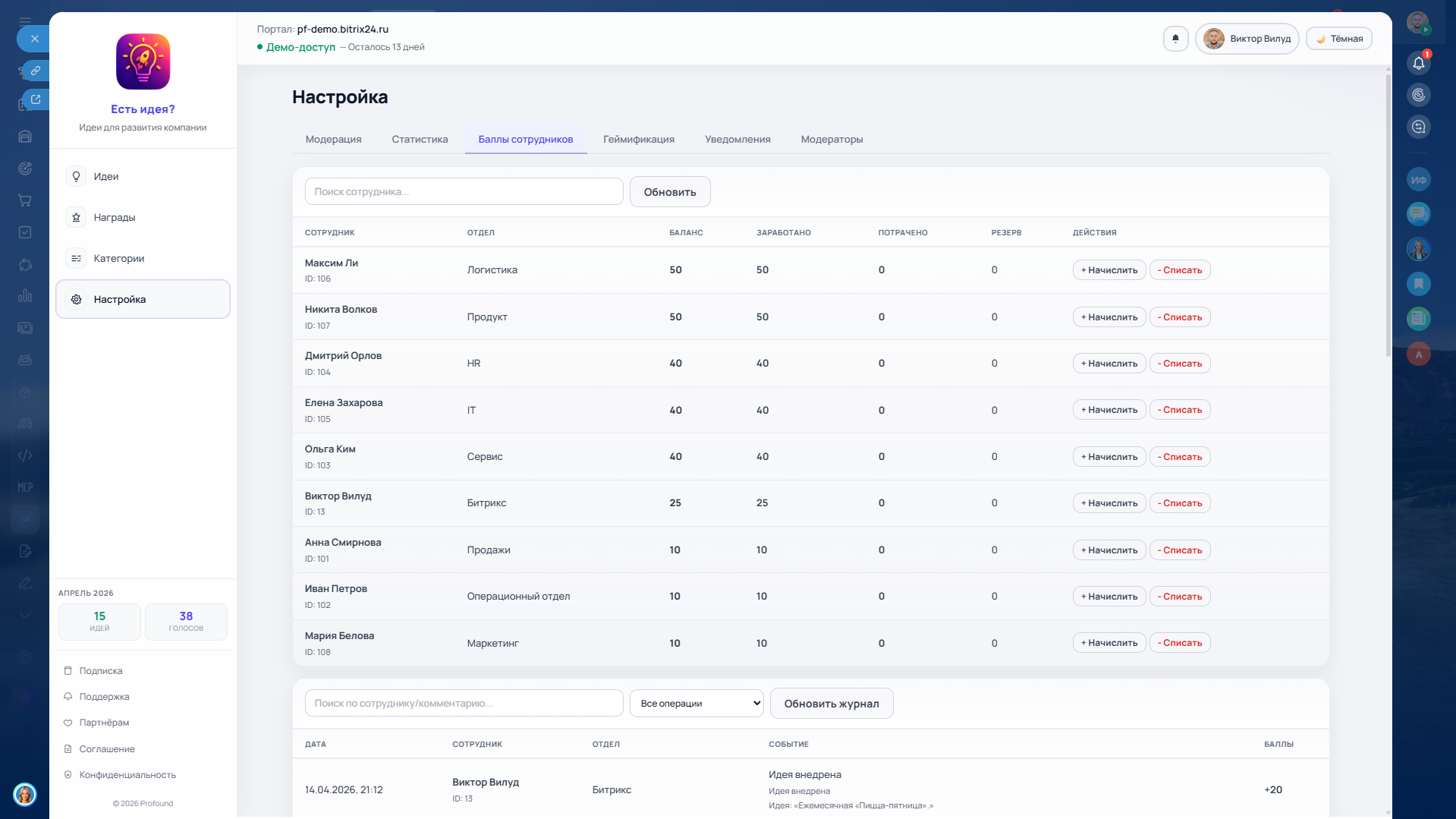Click the lightbulb icon next to Идеи
This screenshot has height=819, width=1456.
(x=76, y=177)
